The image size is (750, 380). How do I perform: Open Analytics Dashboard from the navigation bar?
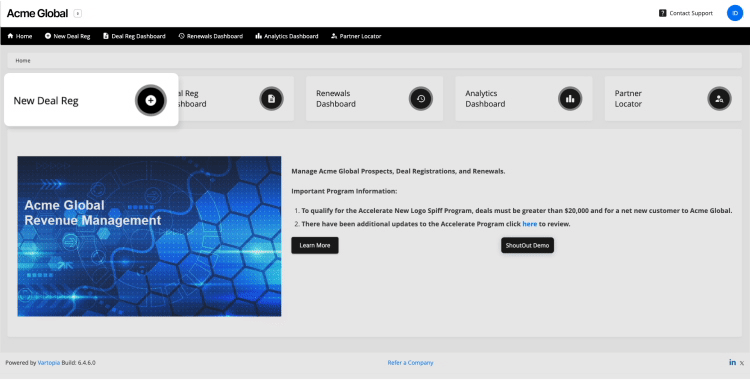tap(287, 36)
